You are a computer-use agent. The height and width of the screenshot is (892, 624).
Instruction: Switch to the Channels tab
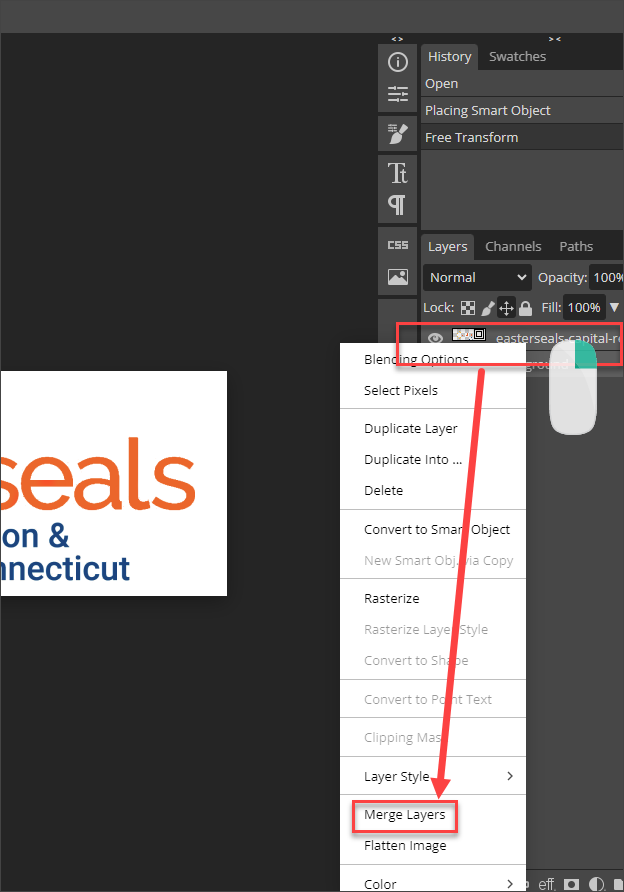tap(513, 246)
